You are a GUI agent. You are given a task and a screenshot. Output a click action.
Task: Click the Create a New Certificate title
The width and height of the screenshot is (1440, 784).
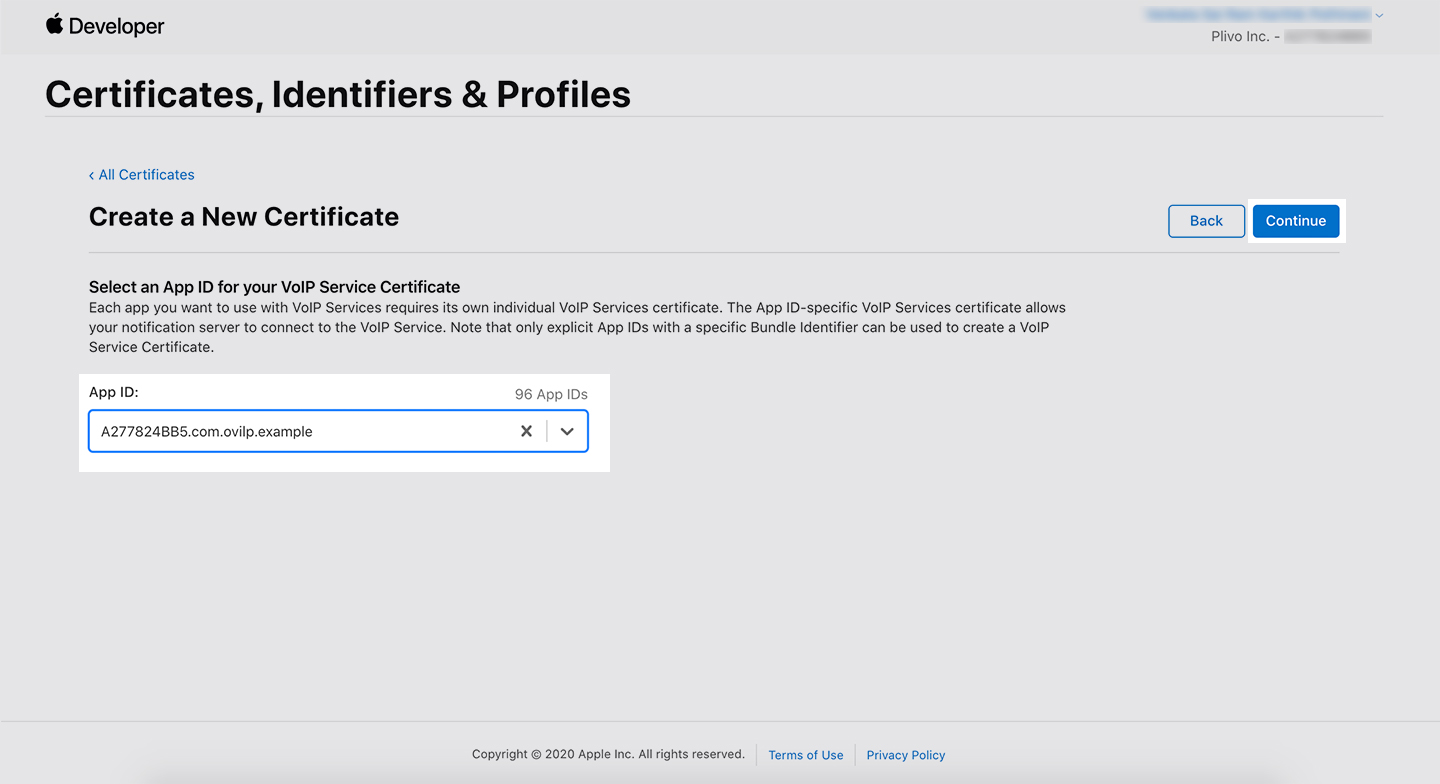[x=243, y=217]
